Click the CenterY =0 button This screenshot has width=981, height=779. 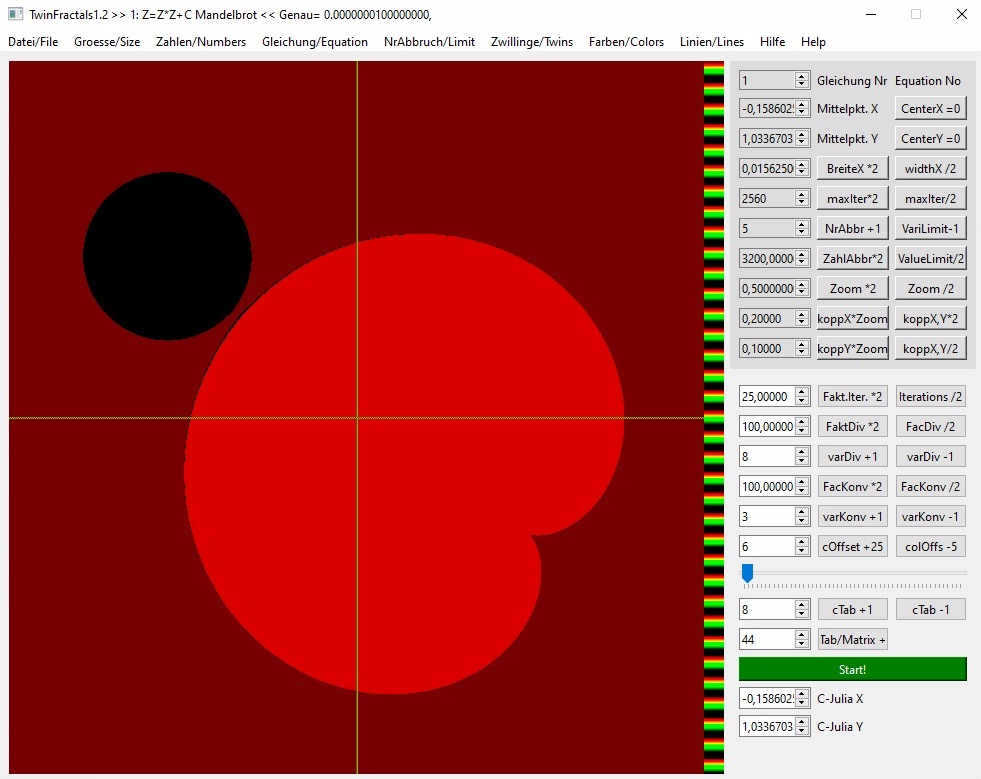pyautogui.click(x=930, y=139)
